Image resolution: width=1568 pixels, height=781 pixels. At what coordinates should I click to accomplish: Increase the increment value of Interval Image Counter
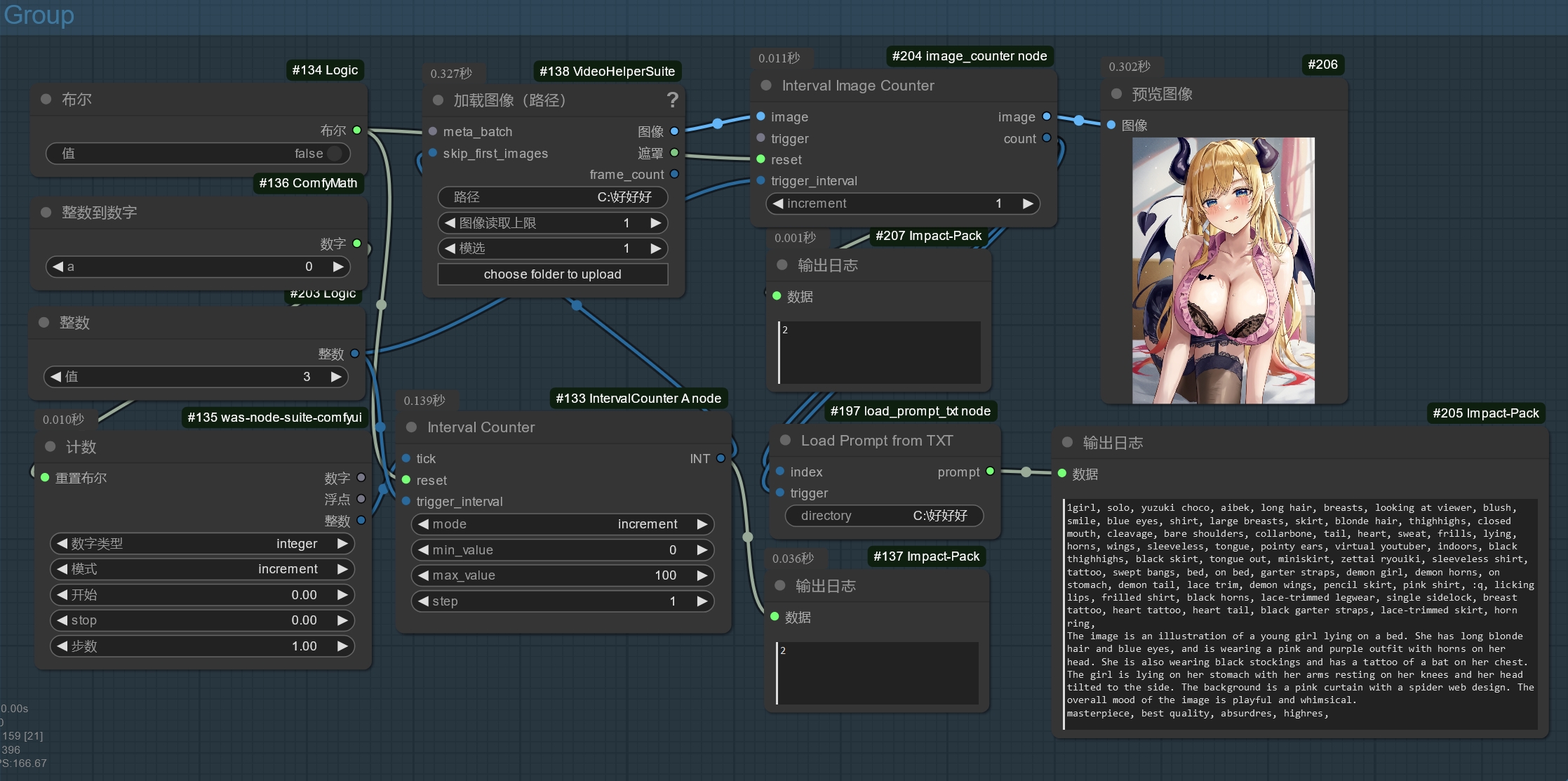click(1028, 203)
